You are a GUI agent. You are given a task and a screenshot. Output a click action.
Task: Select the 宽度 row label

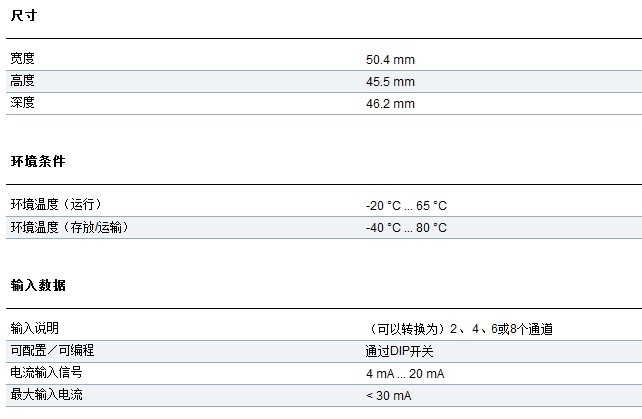pyautogui.click(x=23, y=59)
